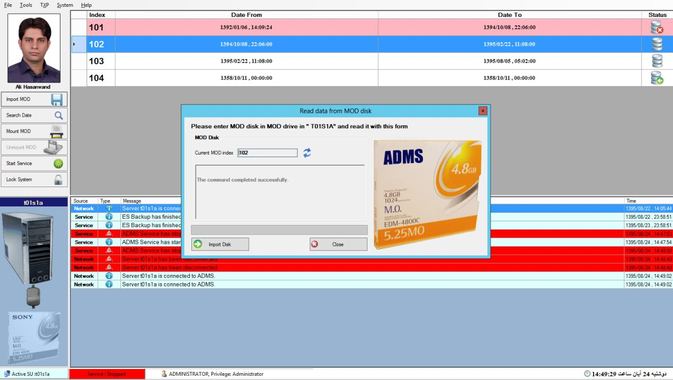Click the Import Disk button in dialog
The height and width of the screenshot is (380, 673).
(x=220, y=244)
